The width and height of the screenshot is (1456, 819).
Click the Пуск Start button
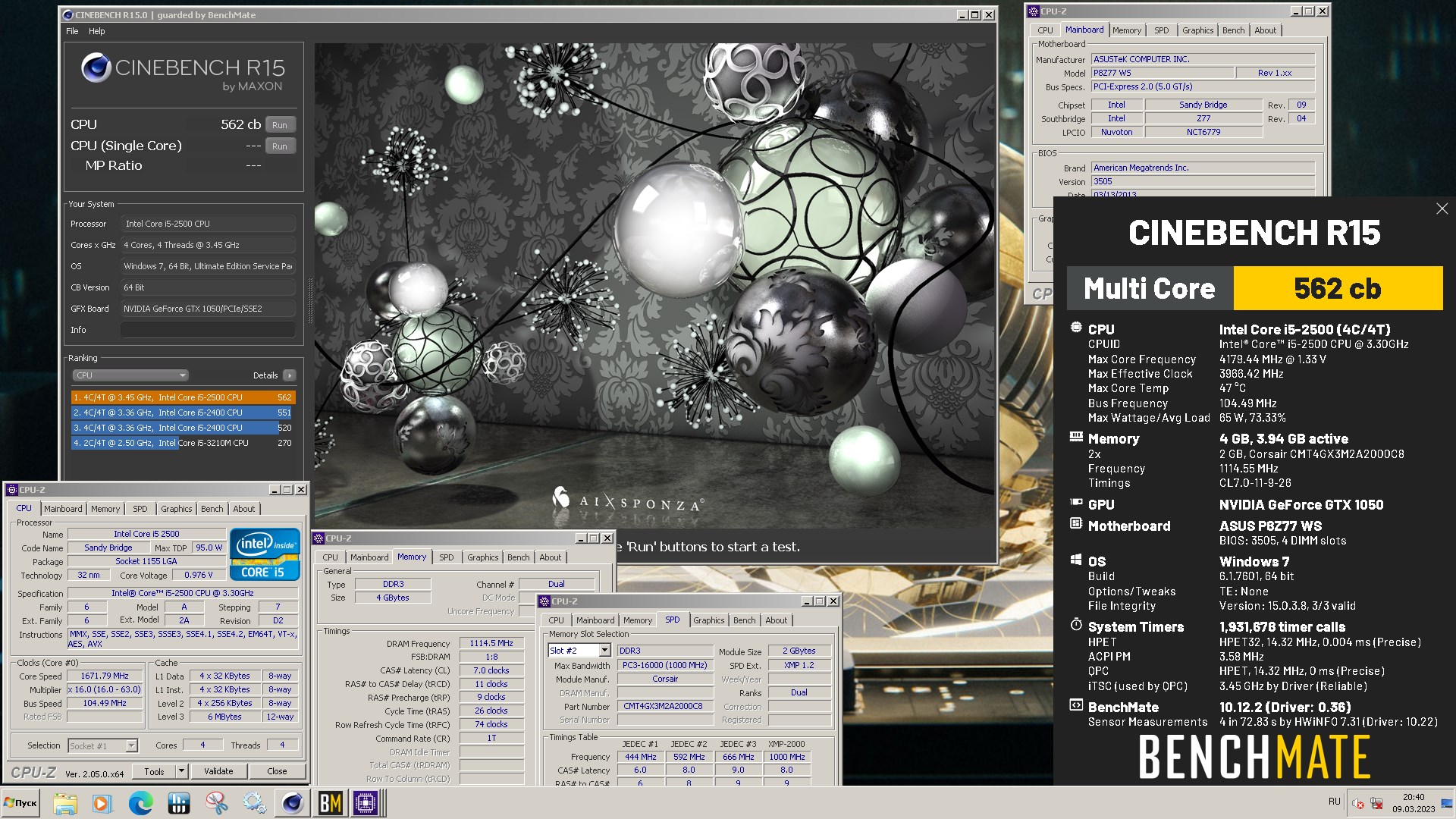[21, 803]
